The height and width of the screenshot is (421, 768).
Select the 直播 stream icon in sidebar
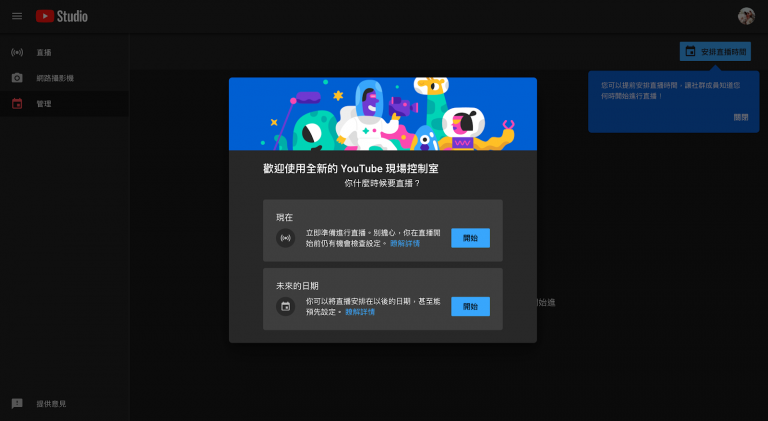click(17, 52)
